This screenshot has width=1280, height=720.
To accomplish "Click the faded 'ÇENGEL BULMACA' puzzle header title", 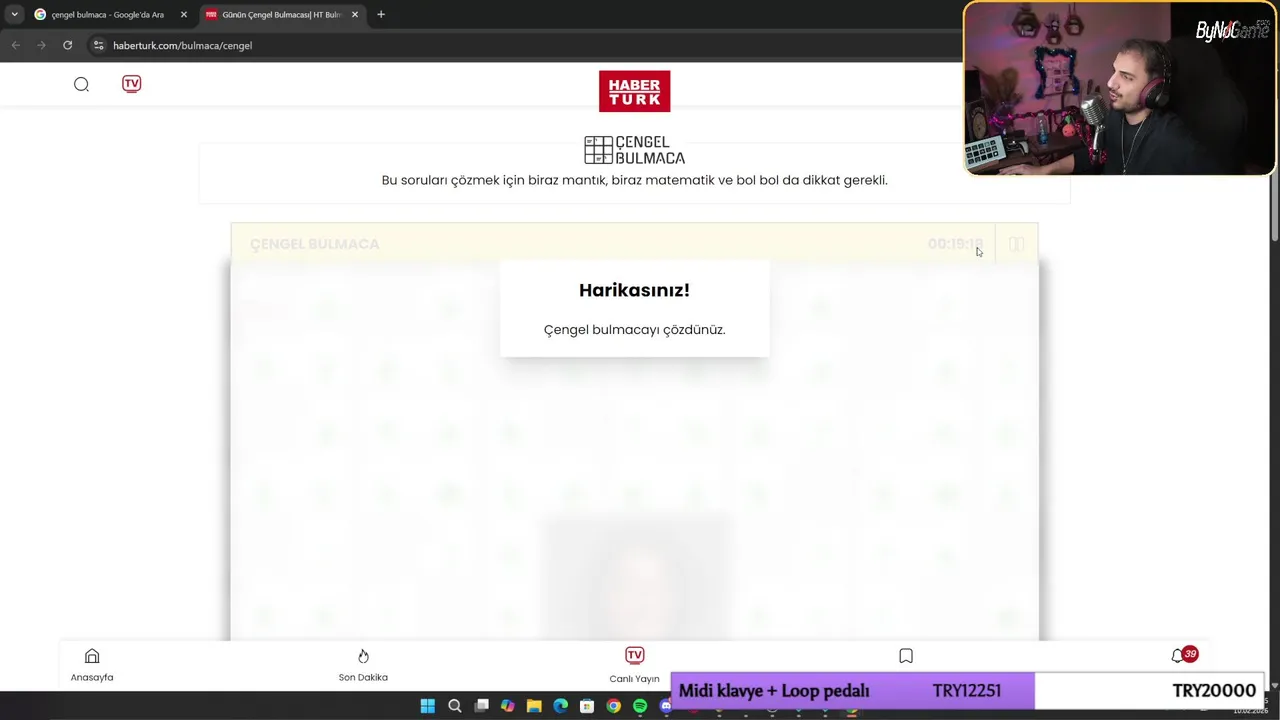I will 314,244.
